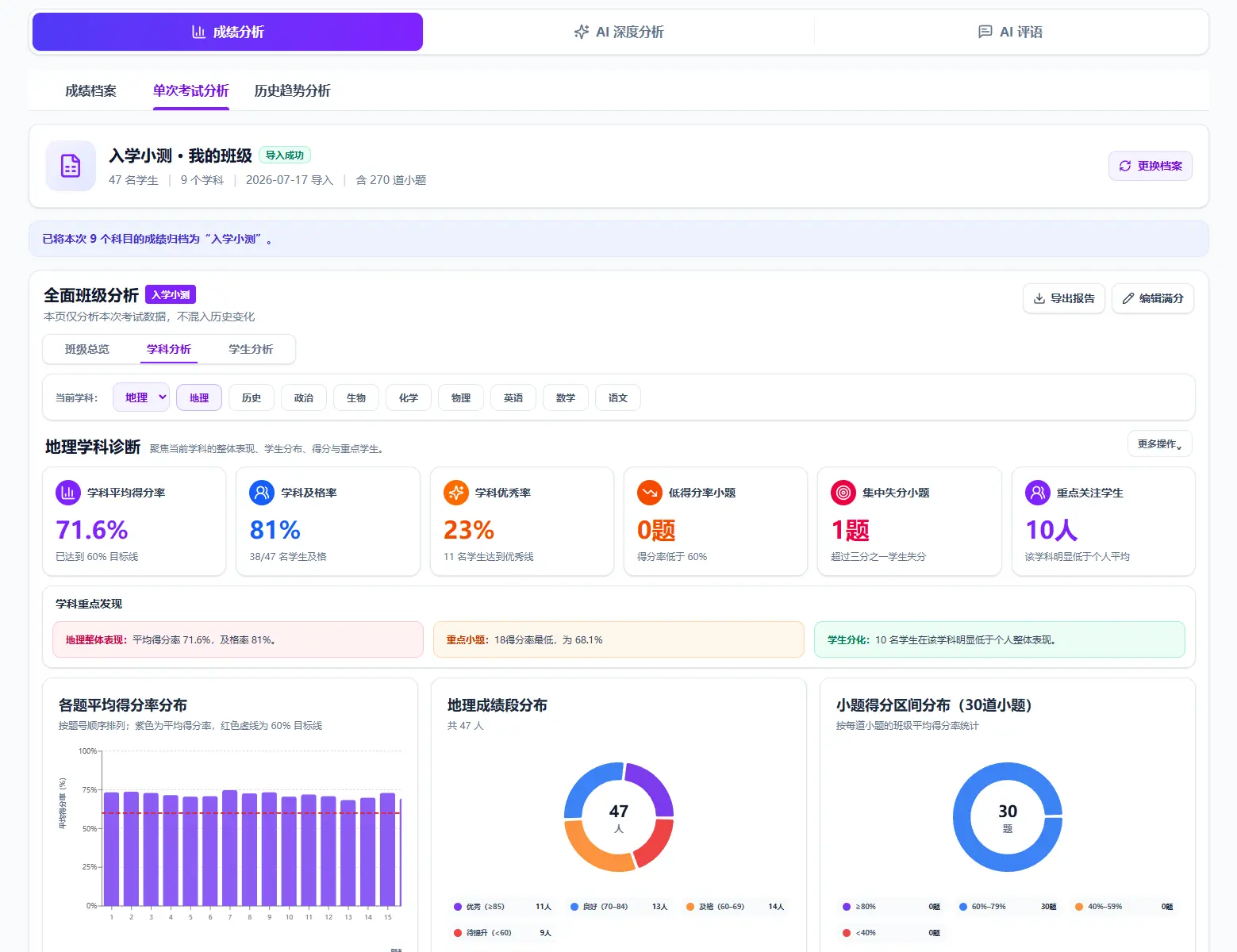Click the 入学小测 purple tag
This screenshot has width=1237, height=952.
click(171, 295)
